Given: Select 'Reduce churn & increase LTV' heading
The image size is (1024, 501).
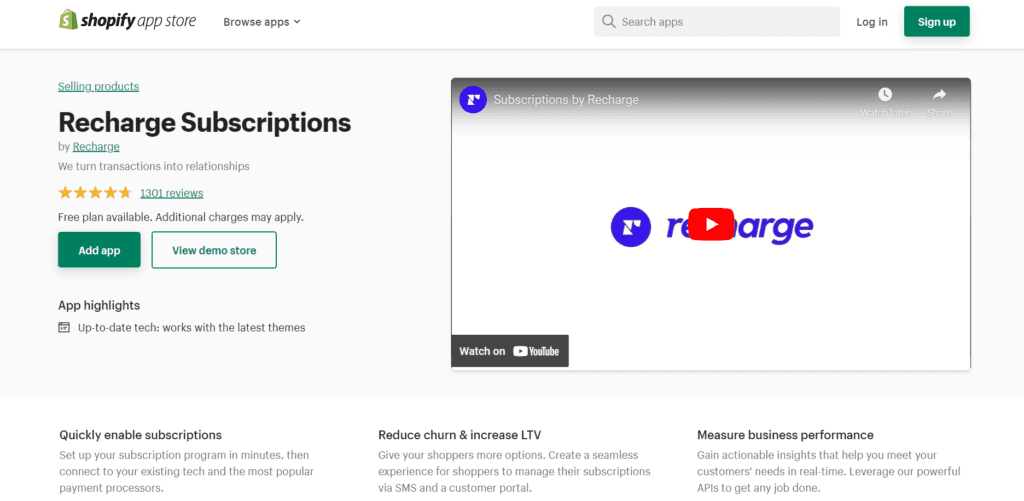Looking at the screenshot, I should coord(460,434).
